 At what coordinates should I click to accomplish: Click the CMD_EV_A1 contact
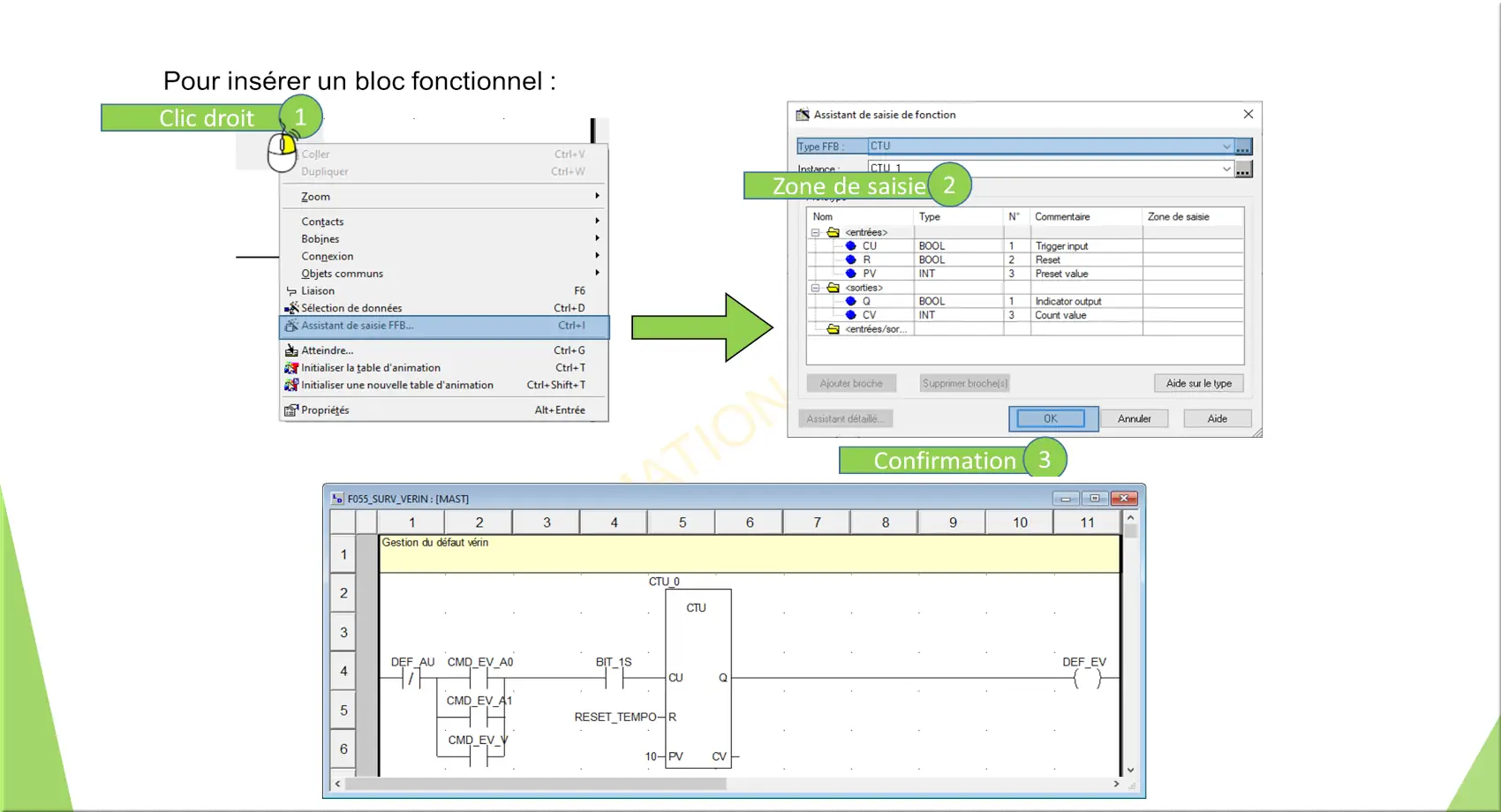click(479, 717)
